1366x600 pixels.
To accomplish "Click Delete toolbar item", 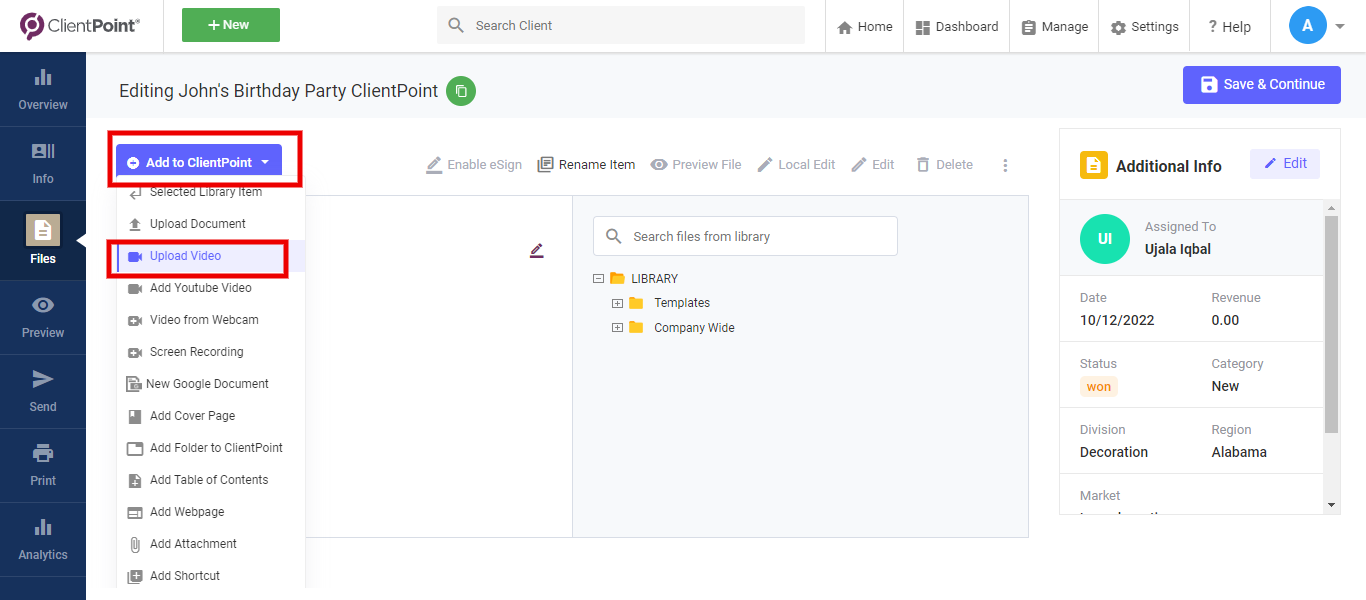I will [944, 165].
